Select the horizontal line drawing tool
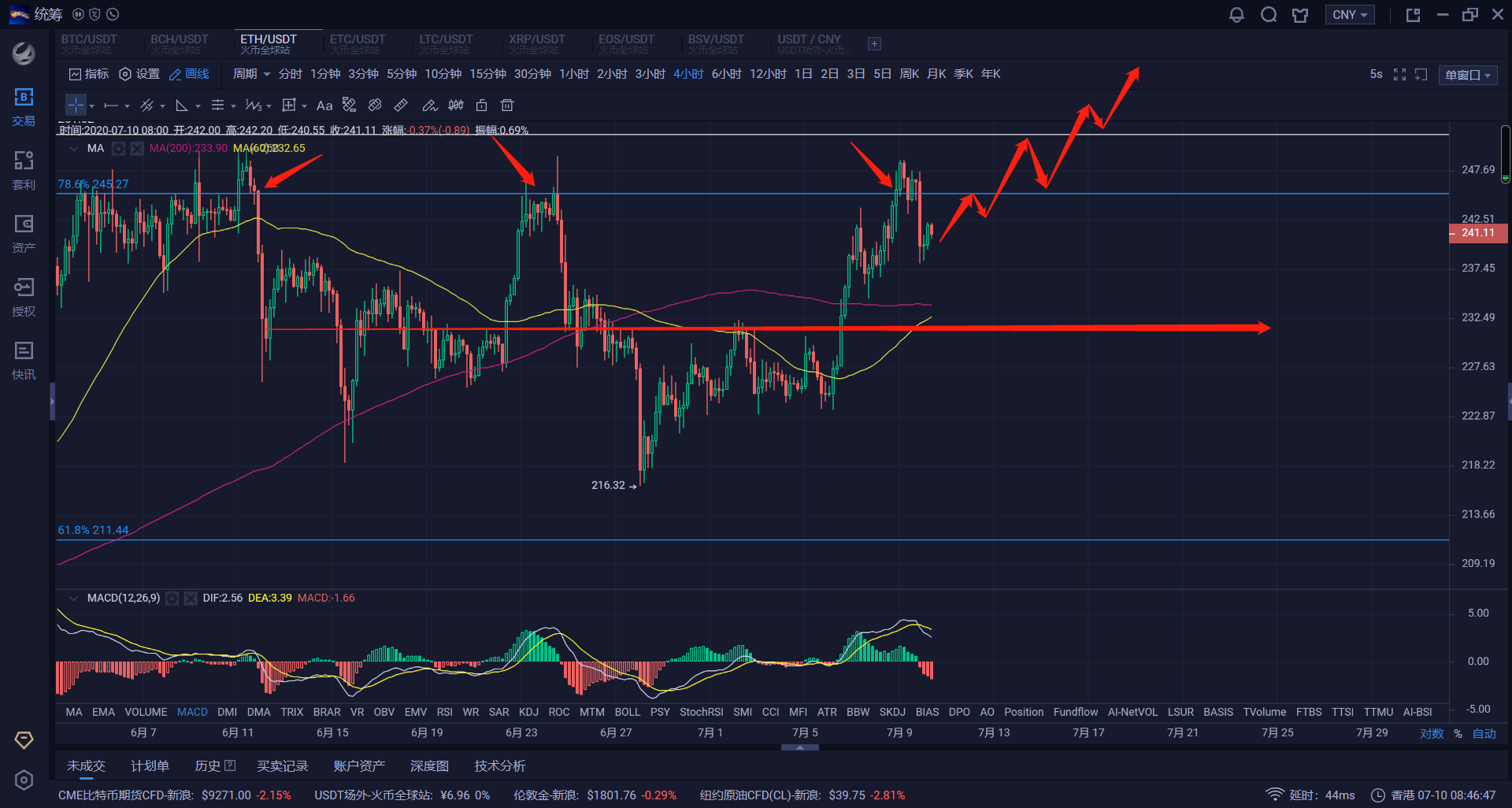Screen dimensions: 1512x808 click(111, 105)
